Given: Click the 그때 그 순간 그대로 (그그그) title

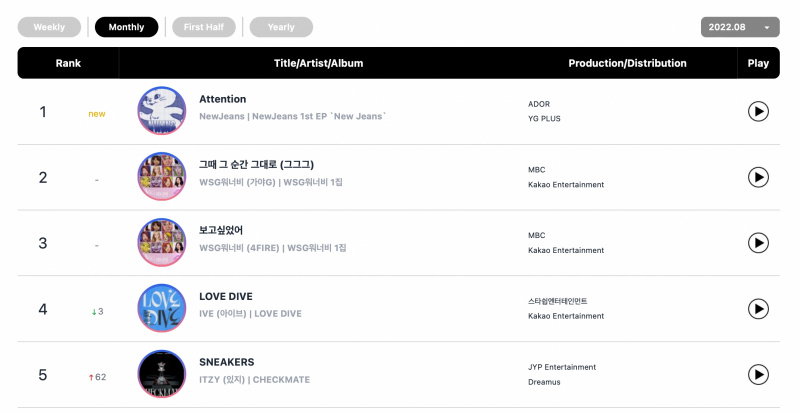Looking at the screenshot, I should (x=256, y=164).
